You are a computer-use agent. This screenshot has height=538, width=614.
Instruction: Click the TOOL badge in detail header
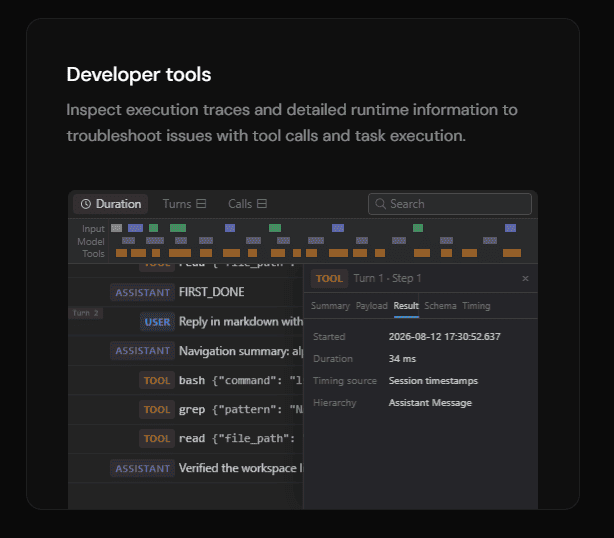(329, 278)
